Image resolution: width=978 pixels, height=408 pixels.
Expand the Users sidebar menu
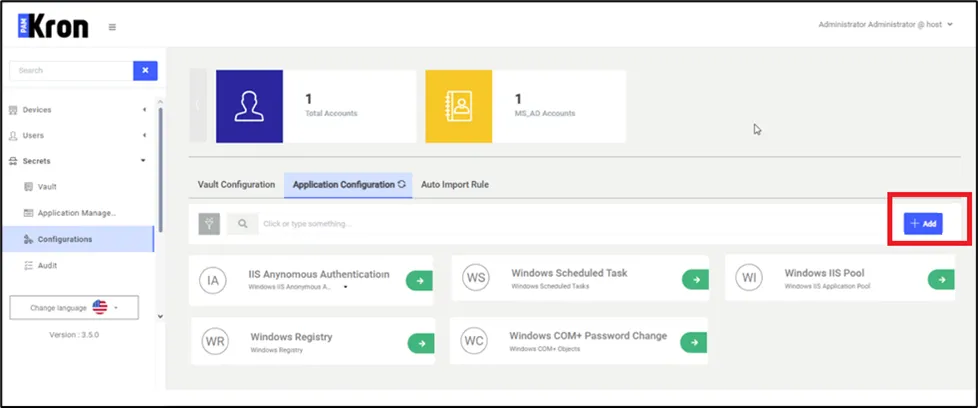point(80,135)
